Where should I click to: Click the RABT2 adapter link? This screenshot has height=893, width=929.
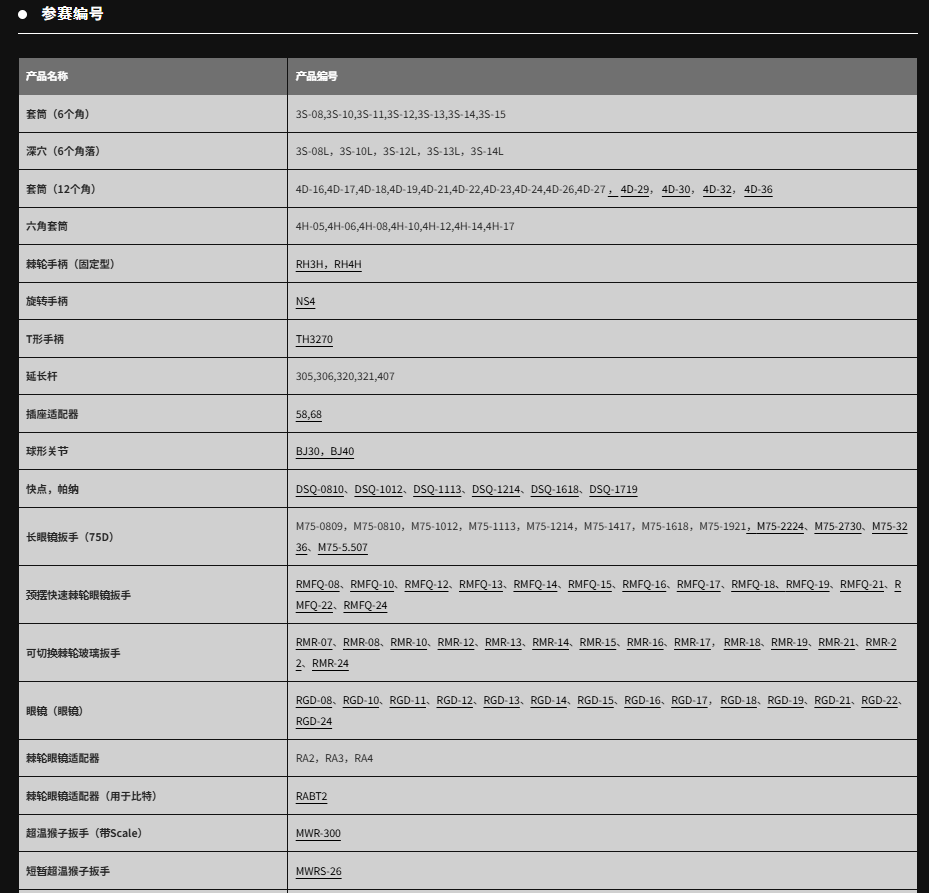[x=311, y=796]
